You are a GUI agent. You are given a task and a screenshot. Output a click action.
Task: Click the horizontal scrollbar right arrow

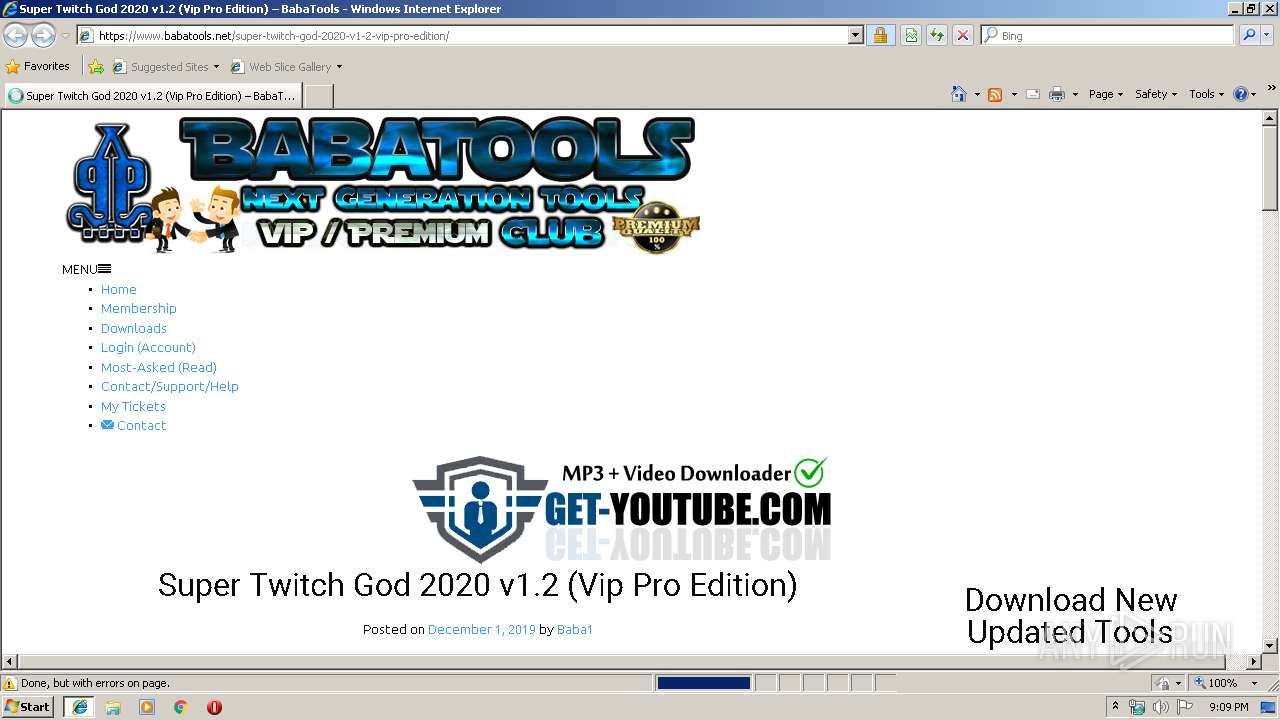pyautogui.click(x=1254, y=662)
